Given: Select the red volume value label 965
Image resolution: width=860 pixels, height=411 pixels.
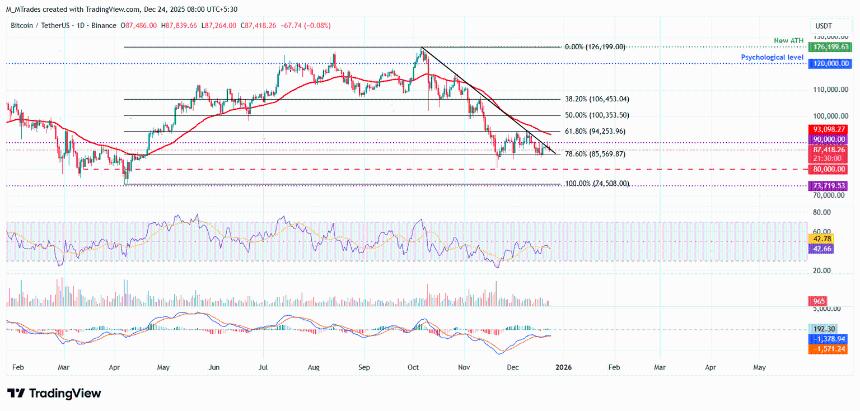Looking at the screenshot, I should pos(816,301).
